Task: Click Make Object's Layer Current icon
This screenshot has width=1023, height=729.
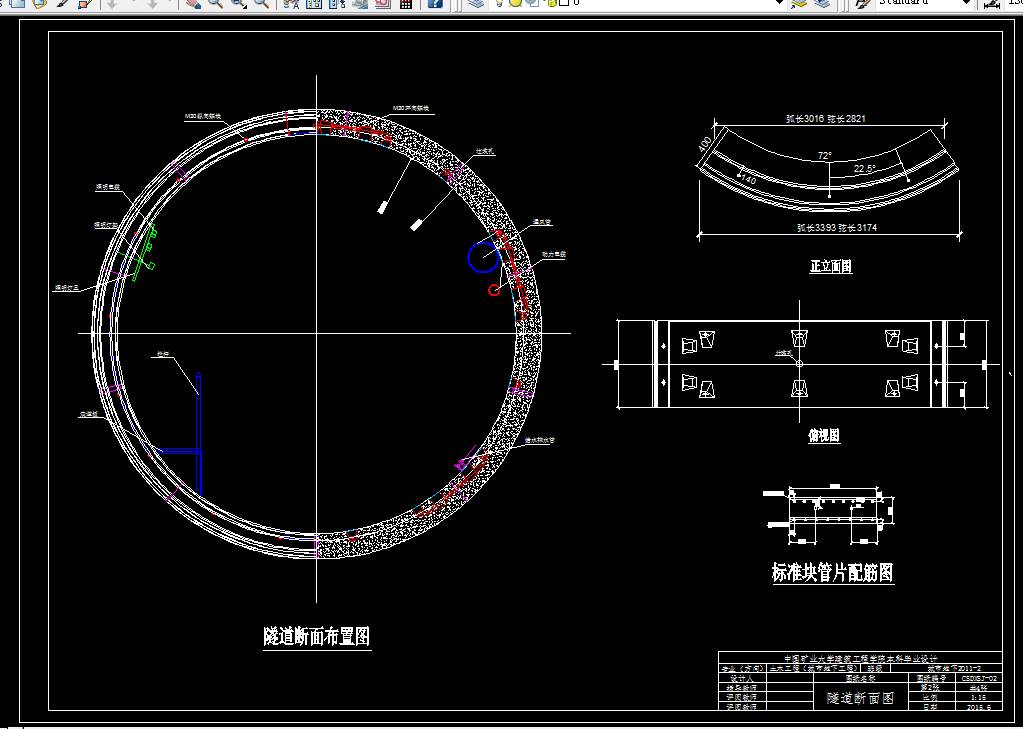Action: (799, 3)
